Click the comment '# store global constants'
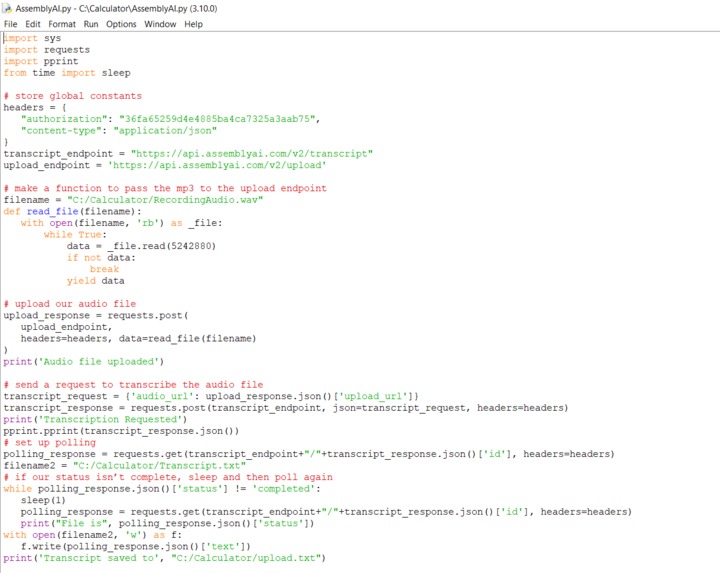 pyautogui.click(x=73, y=96)
